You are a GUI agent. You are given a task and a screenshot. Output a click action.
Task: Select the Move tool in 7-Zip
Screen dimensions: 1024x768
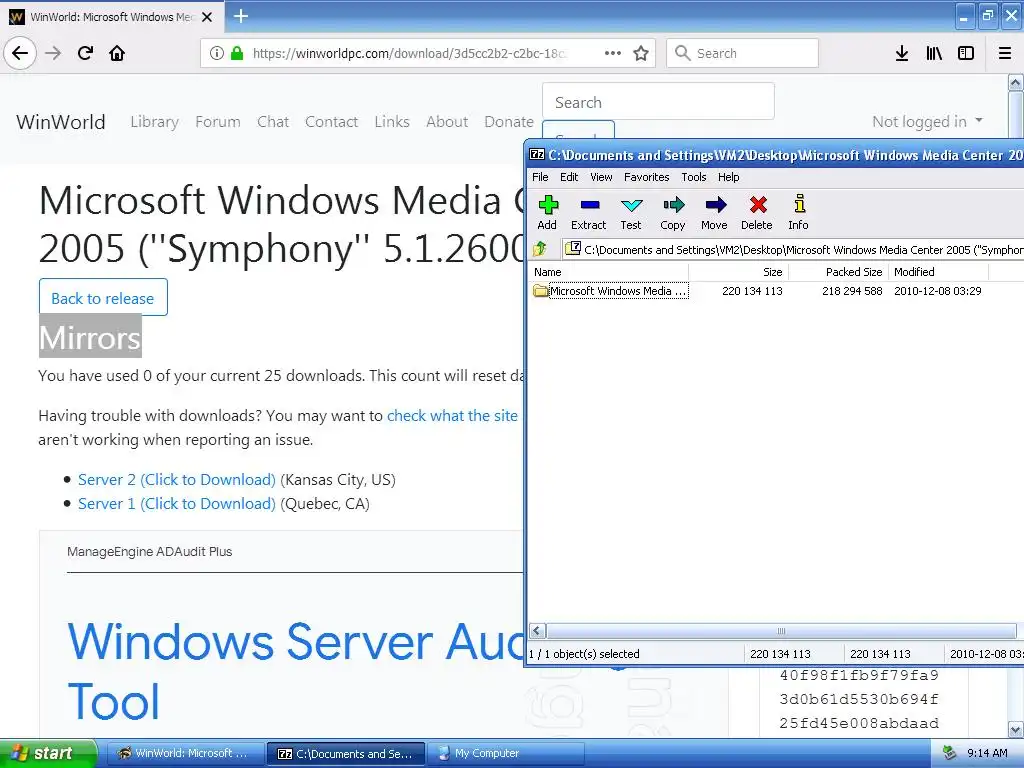(714, 213)
